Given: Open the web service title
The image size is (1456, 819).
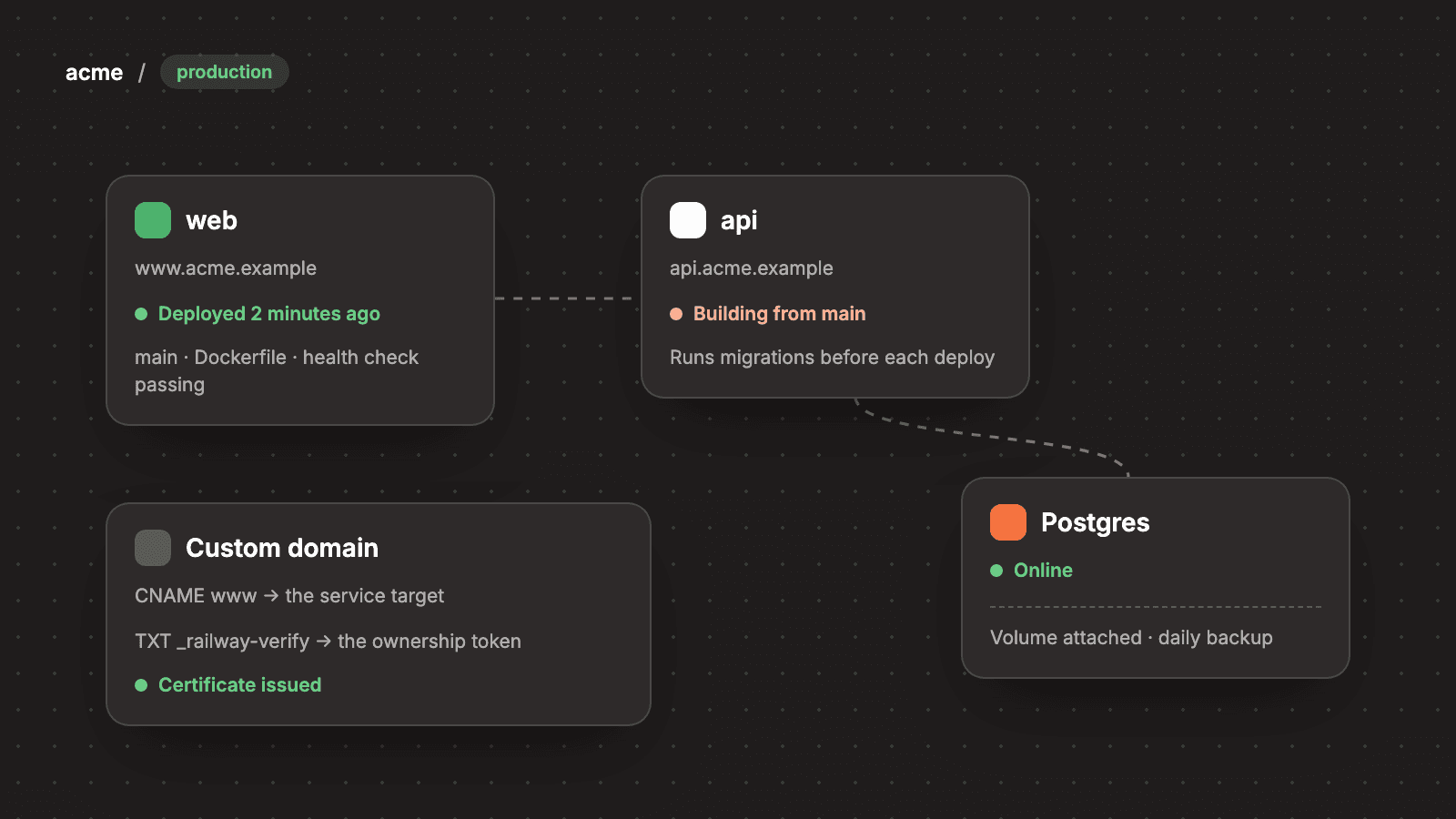Looking at the screenshot, I should click(211, 220).
